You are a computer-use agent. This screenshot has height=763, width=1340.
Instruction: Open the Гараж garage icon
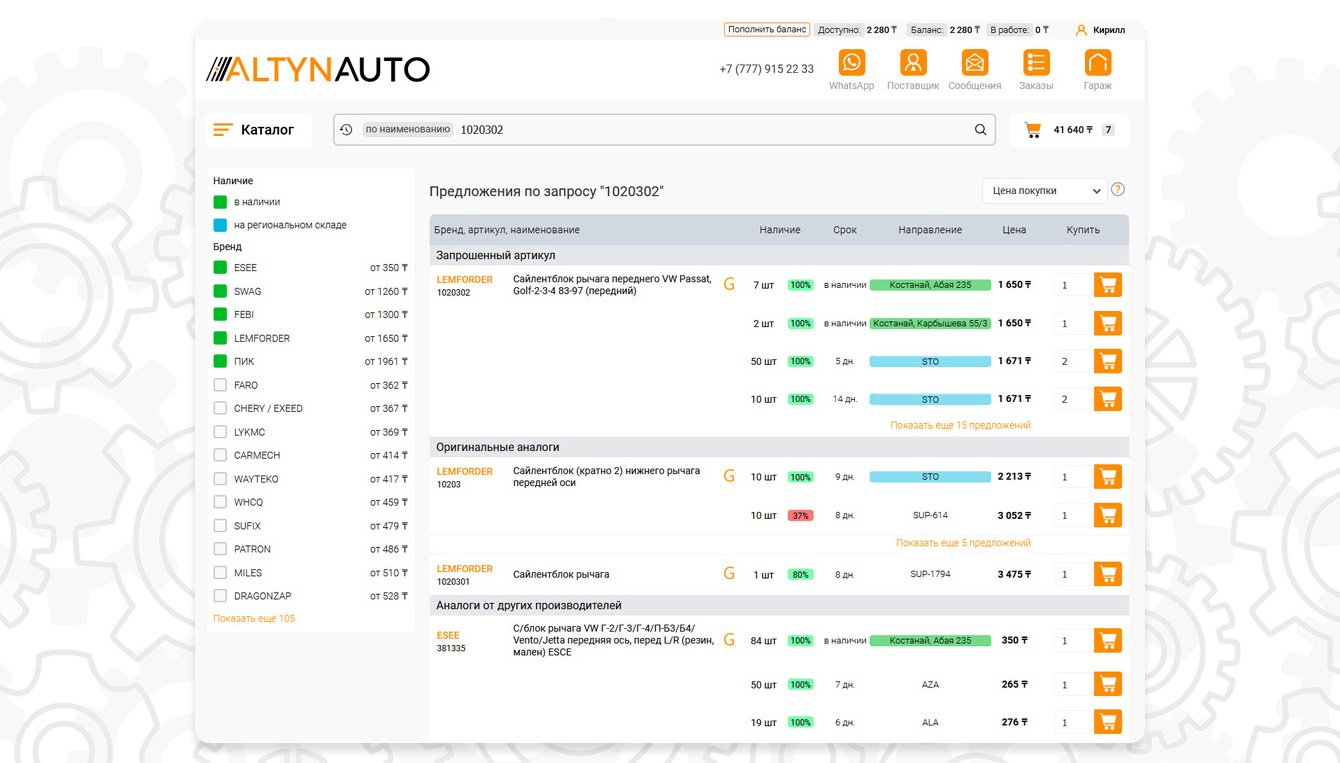click(x=1098, y=63)
